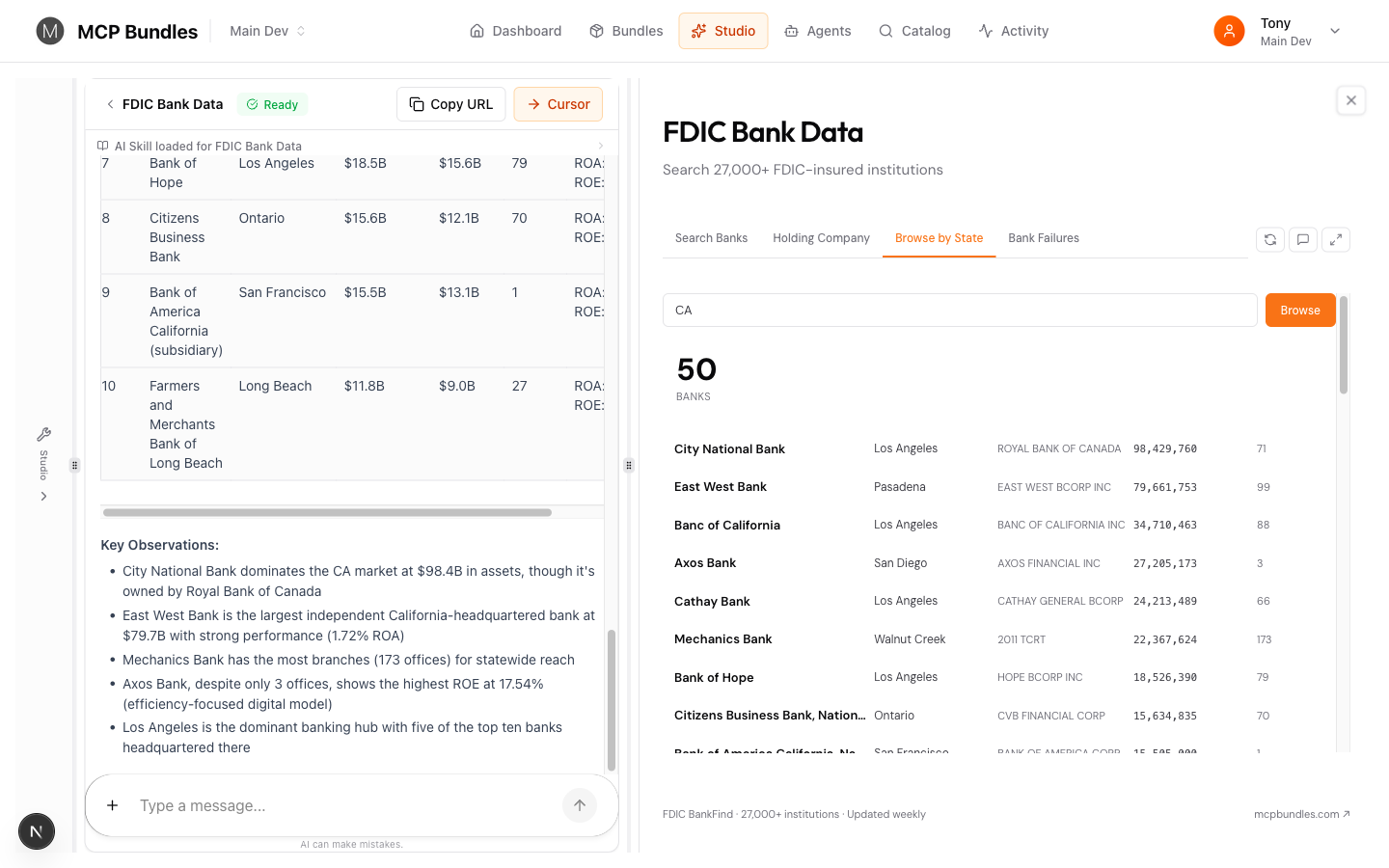Copy the bundle URL

(x=451, y=104)
